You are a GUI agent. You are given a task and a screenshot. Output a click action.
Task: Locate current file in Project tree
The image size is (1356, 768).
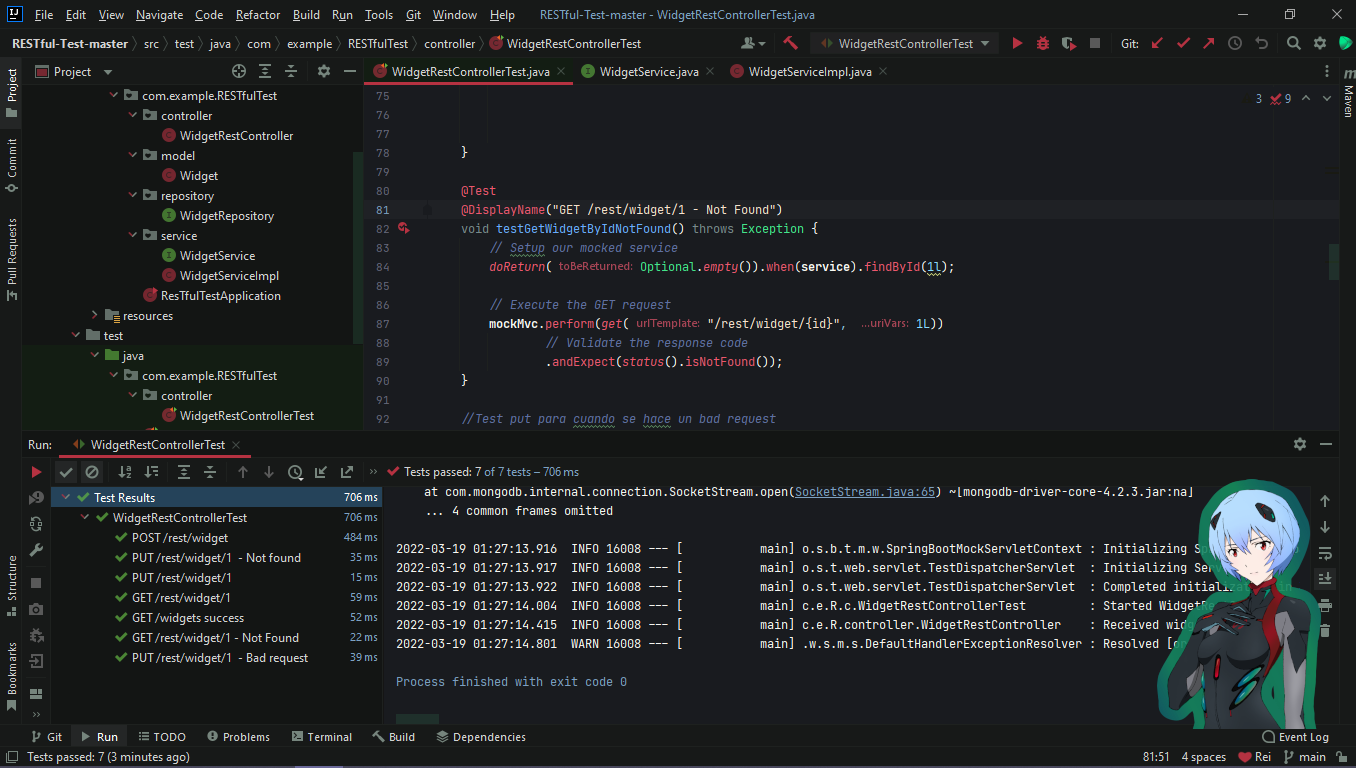click(239, 71)
